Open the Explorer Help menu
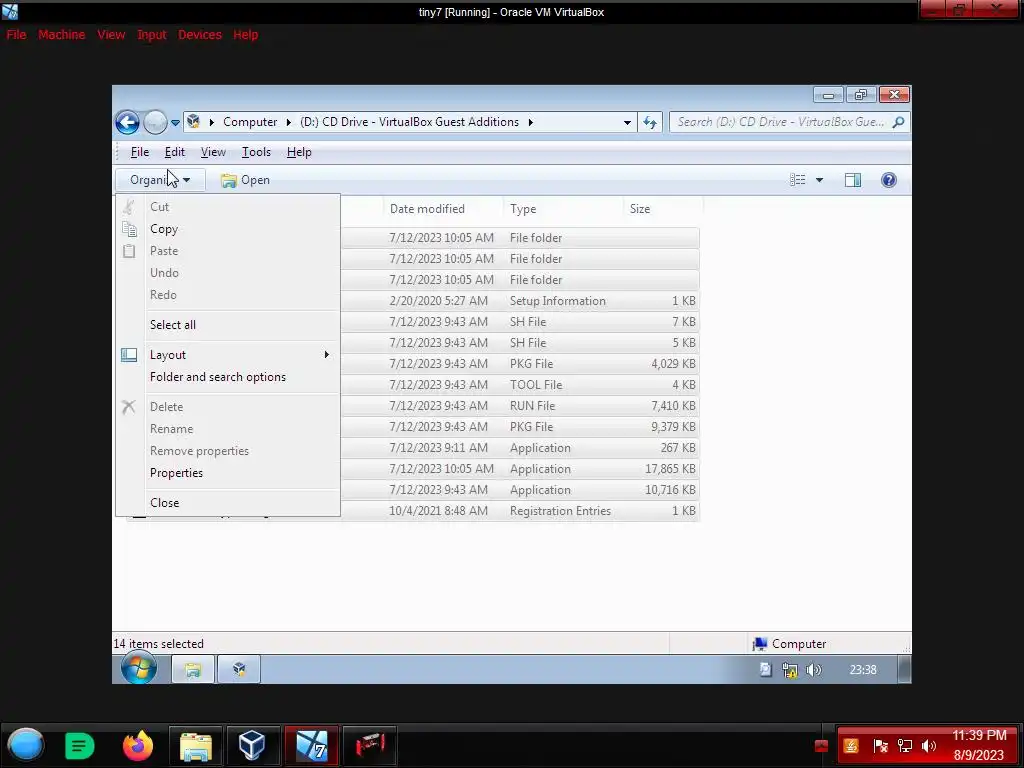The height and width of the screenshot is (768, 1024). click(299, 152)
